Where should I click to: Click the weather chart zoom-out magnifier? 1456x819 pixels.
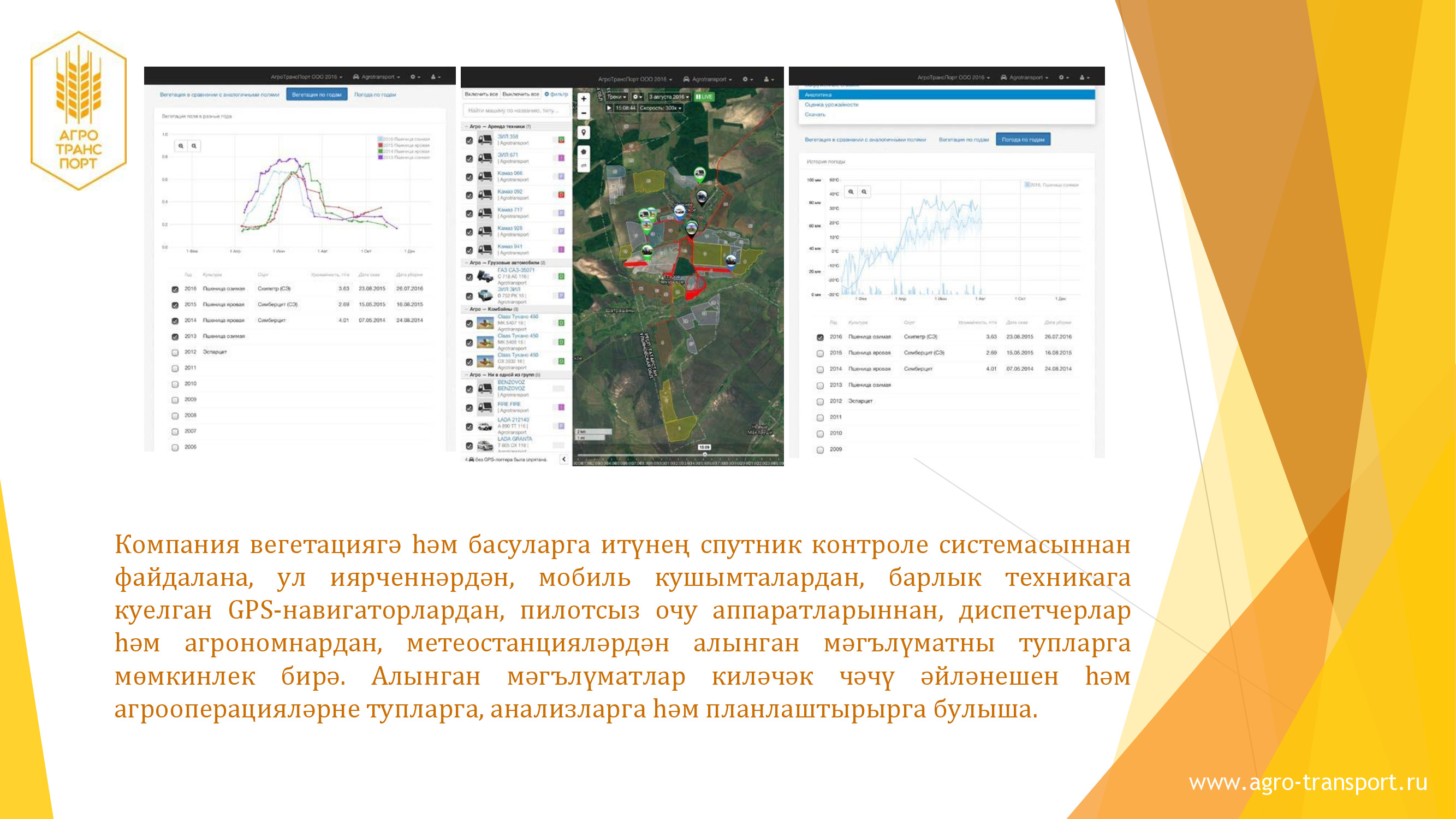864,192
